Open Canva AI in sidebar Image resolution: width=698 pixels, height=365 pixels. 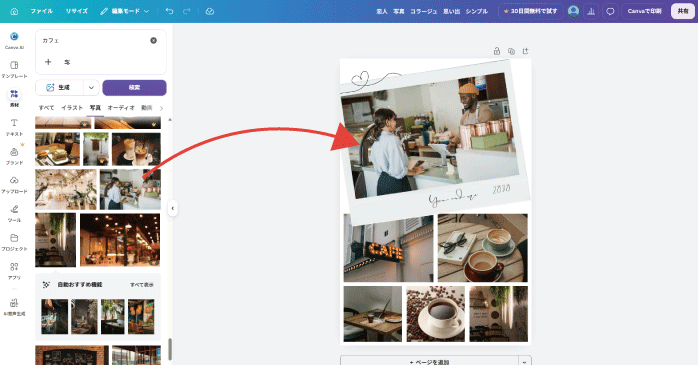coord(14,41)
